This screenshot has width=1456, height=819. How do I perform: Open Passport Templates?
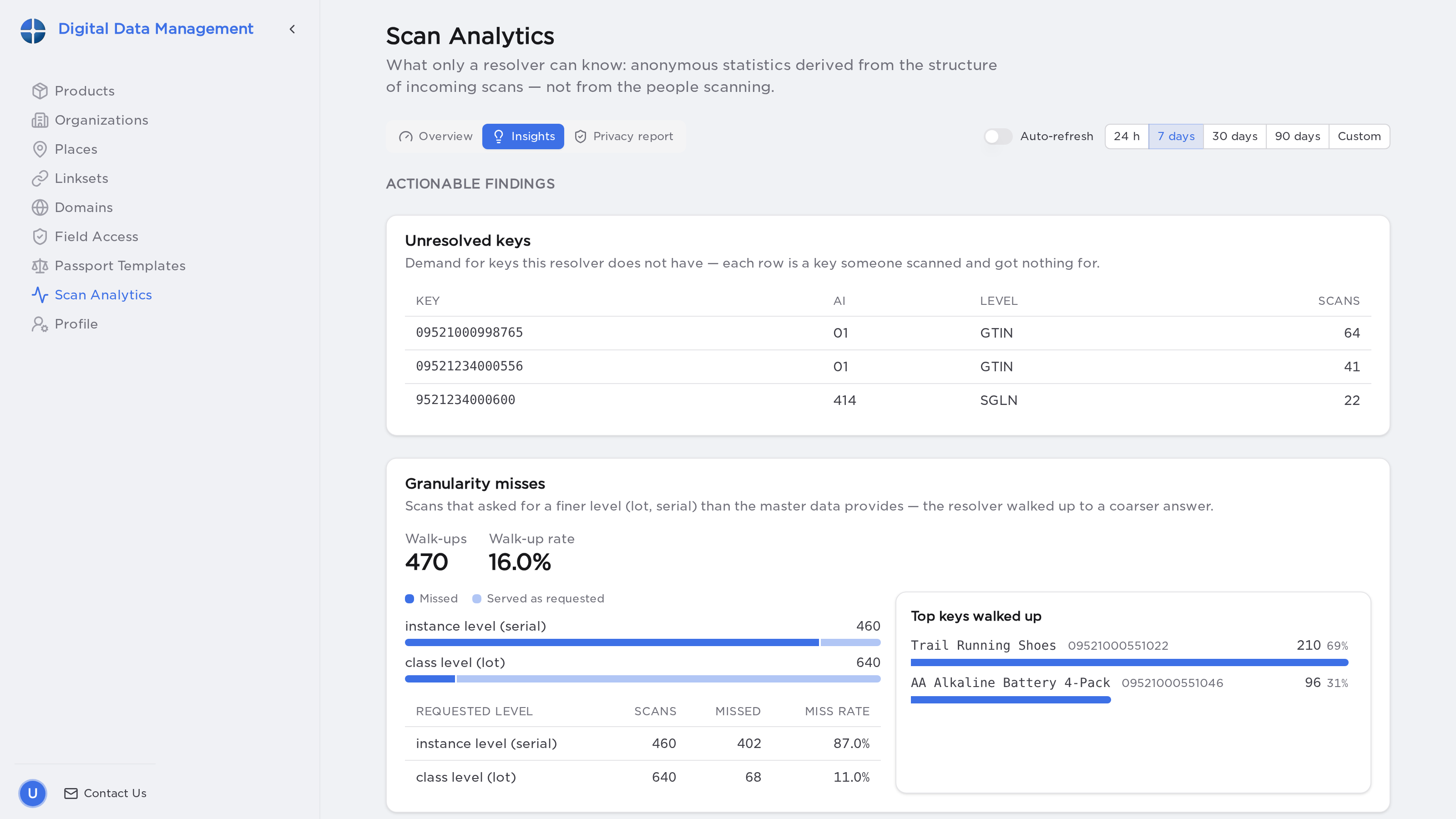coord(120,266)
